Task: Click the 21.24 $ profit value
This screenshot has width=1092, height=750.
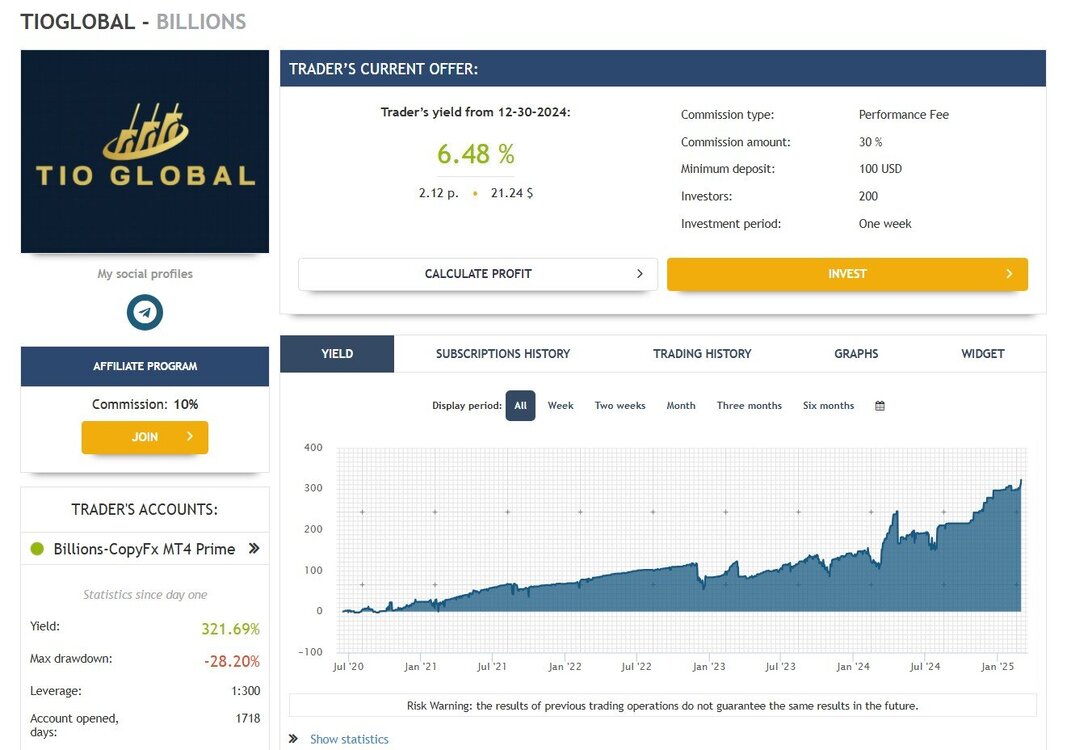Action: tap(512, 193)
